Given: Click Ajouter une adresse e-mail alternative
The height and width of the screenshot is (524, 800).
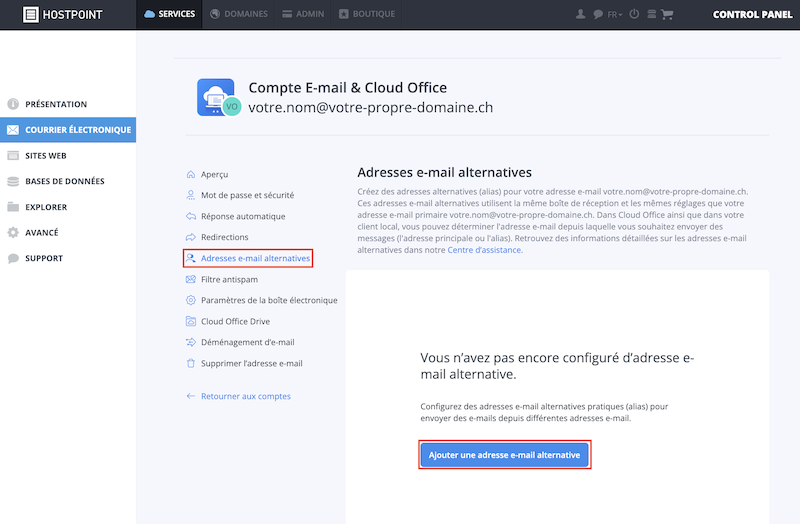Looking at the screenshot, I should pos(505,455).
